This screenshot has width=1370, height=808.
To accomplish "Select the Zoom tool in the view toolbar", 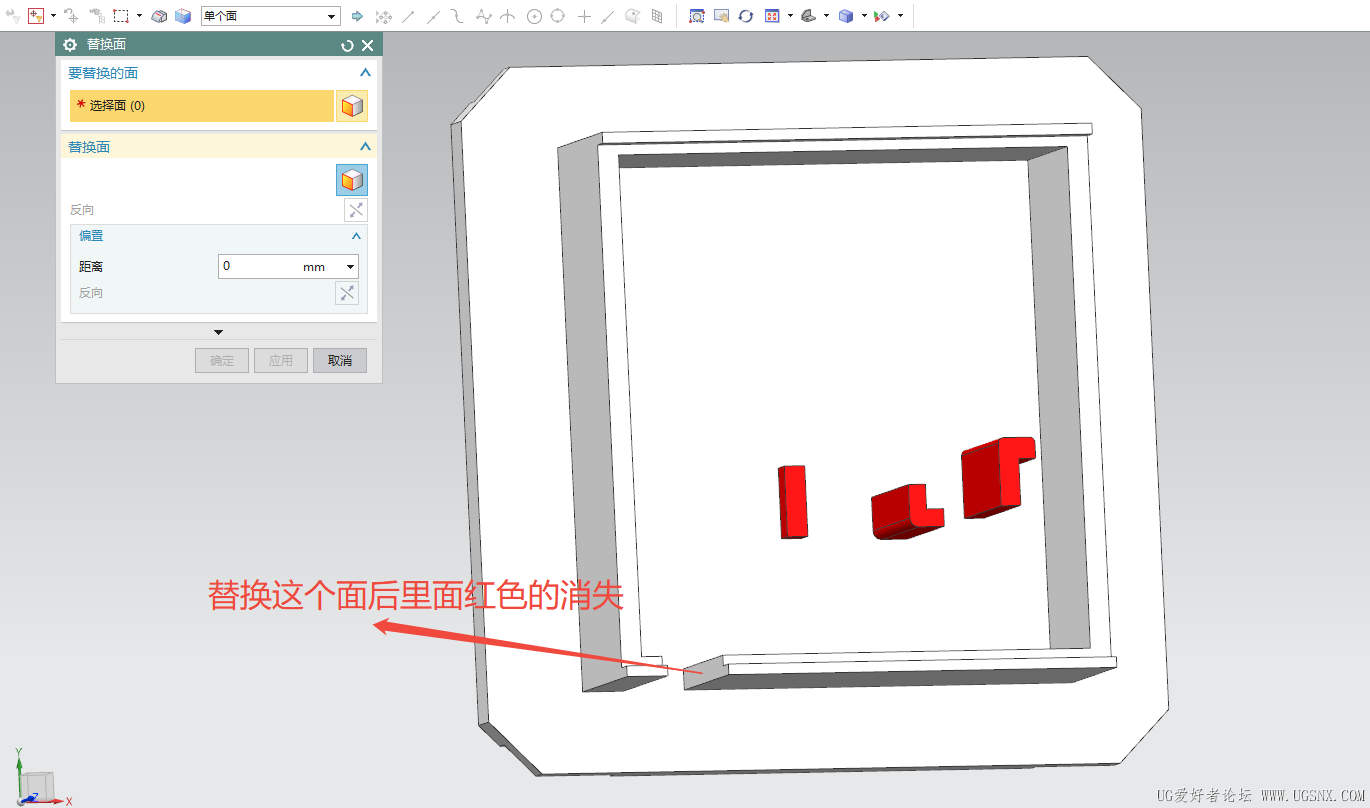I will click(697, 15).
